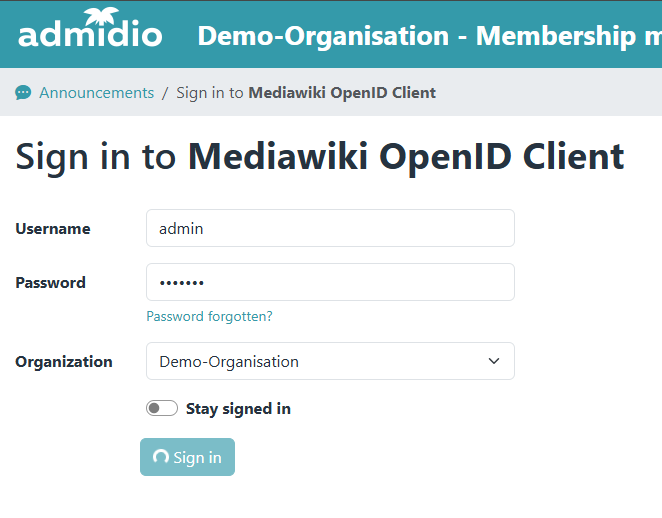Click the Stay signed in label text

(238, 408)
